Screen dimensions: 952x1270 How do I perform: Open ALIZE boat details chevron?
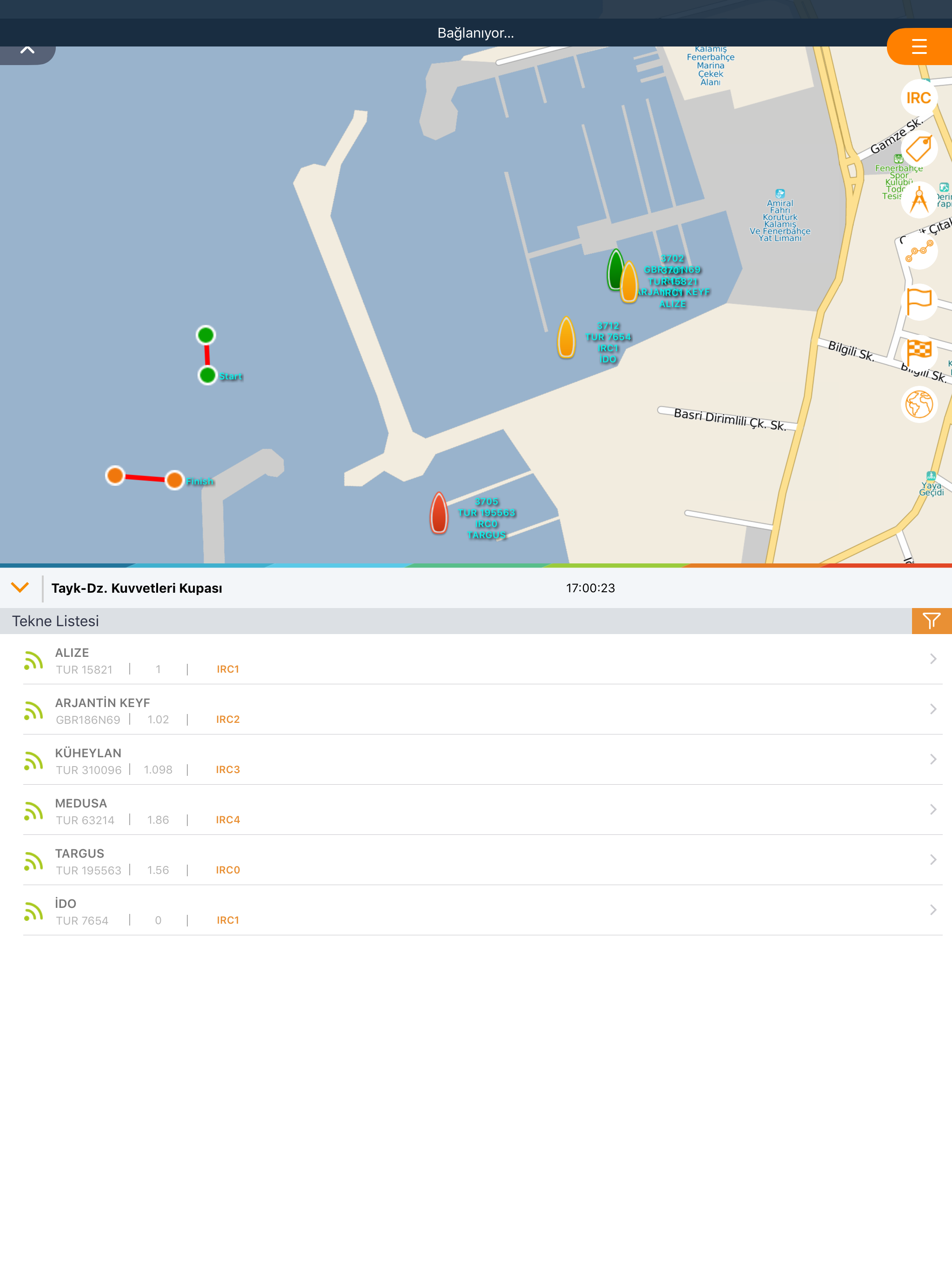pyautogui.click(x=932, y=659)
